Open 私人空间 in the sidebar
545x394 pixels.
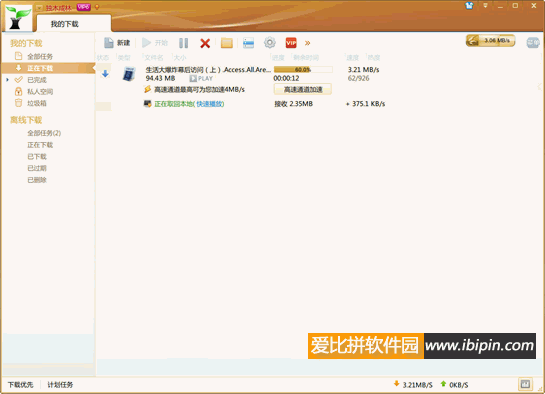[40, 92]
